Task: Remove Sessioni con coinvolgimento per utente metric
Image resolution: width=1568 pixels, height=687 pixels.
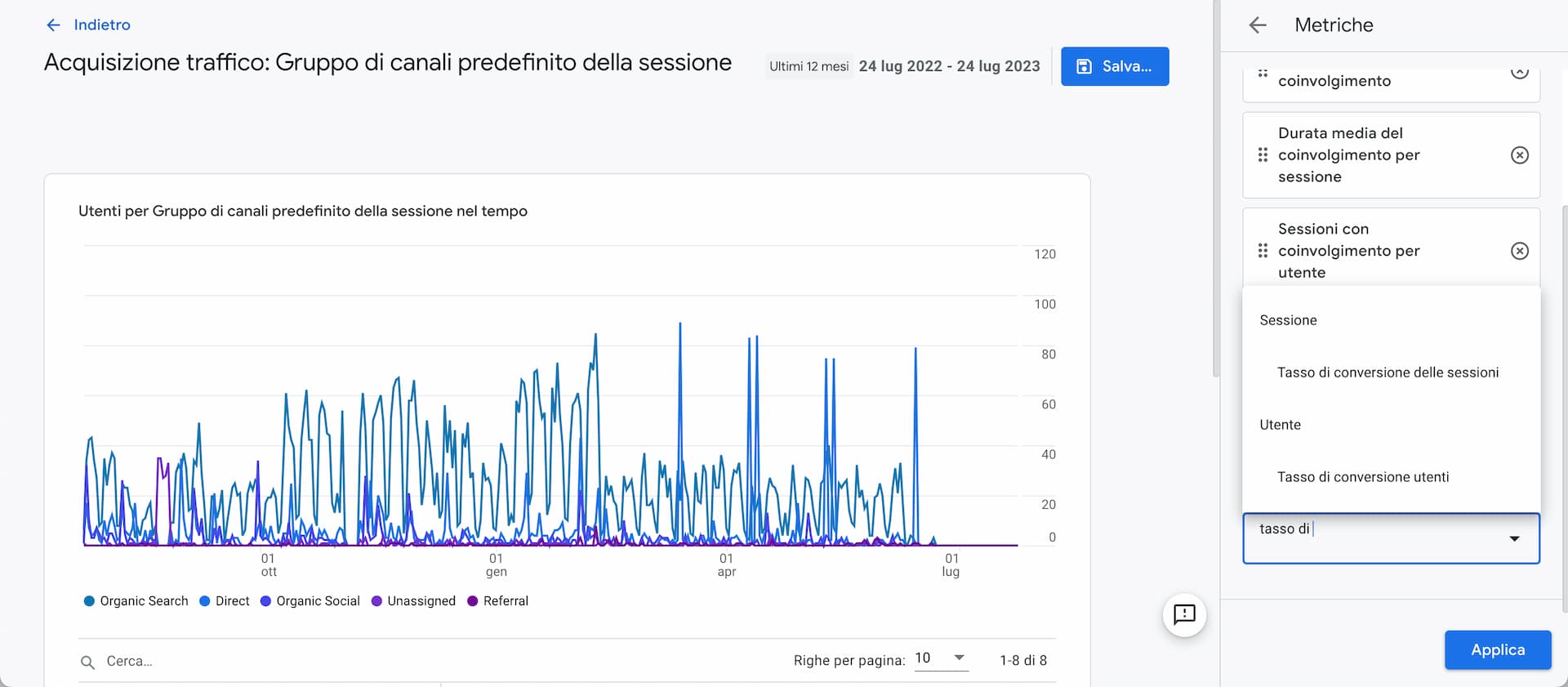Action: pyautogui.click(x=1519, y=251)
